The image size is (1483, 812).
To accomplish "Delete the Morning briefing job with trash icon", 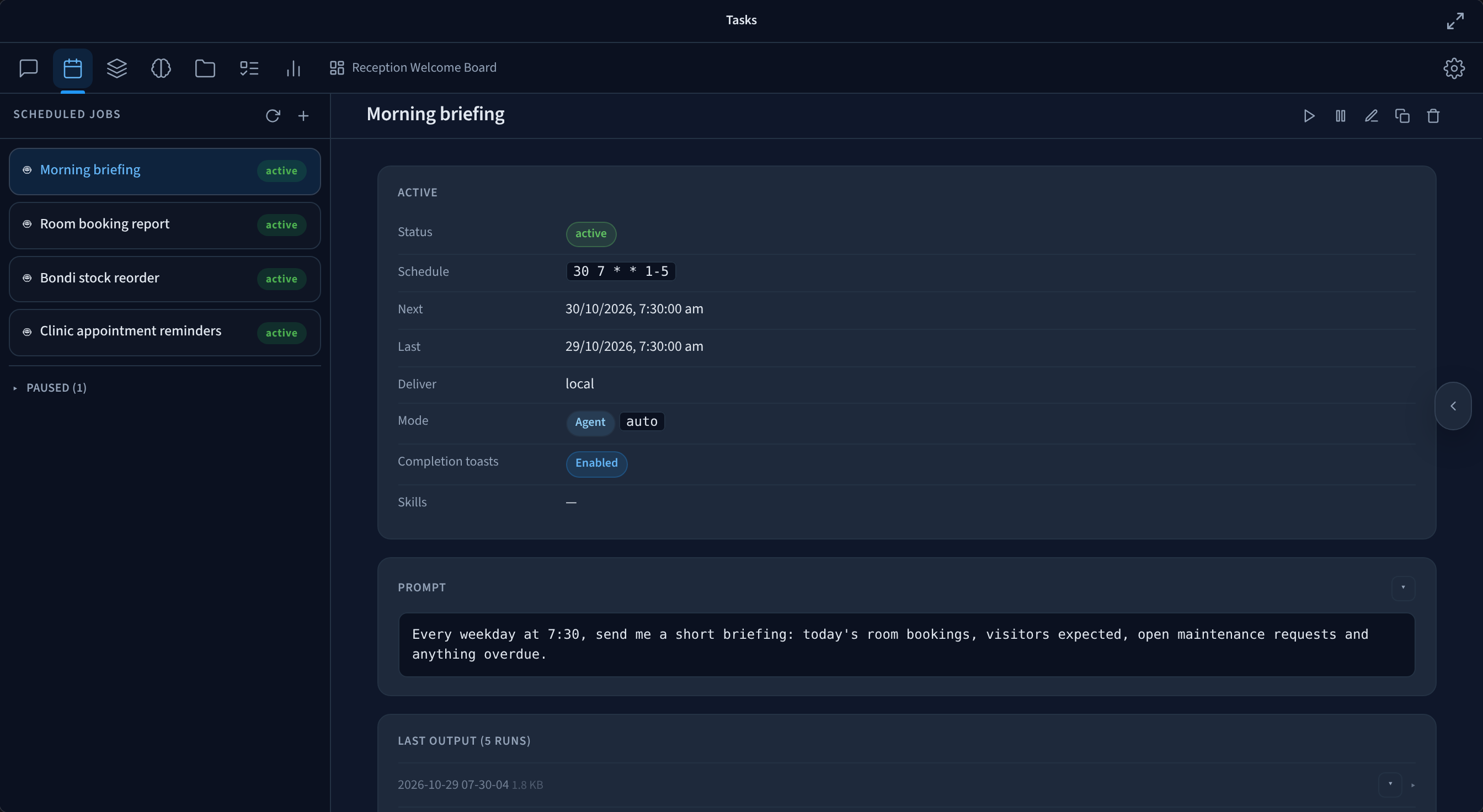I will point(1433,116).
